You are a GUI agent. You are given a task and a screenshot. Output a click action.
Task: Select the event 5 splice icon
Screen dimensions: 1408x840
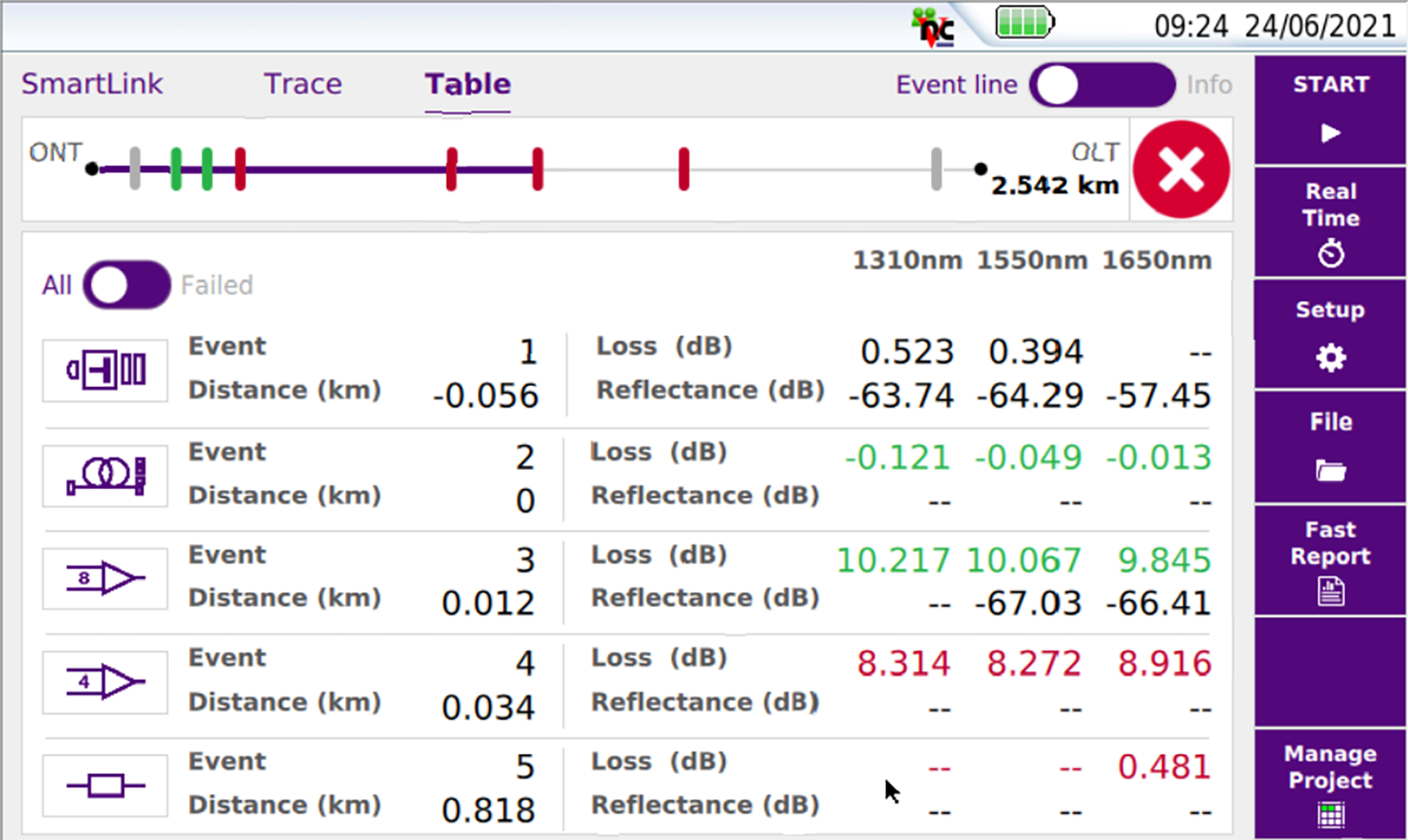pyautogui.click(x=105, y=785)
